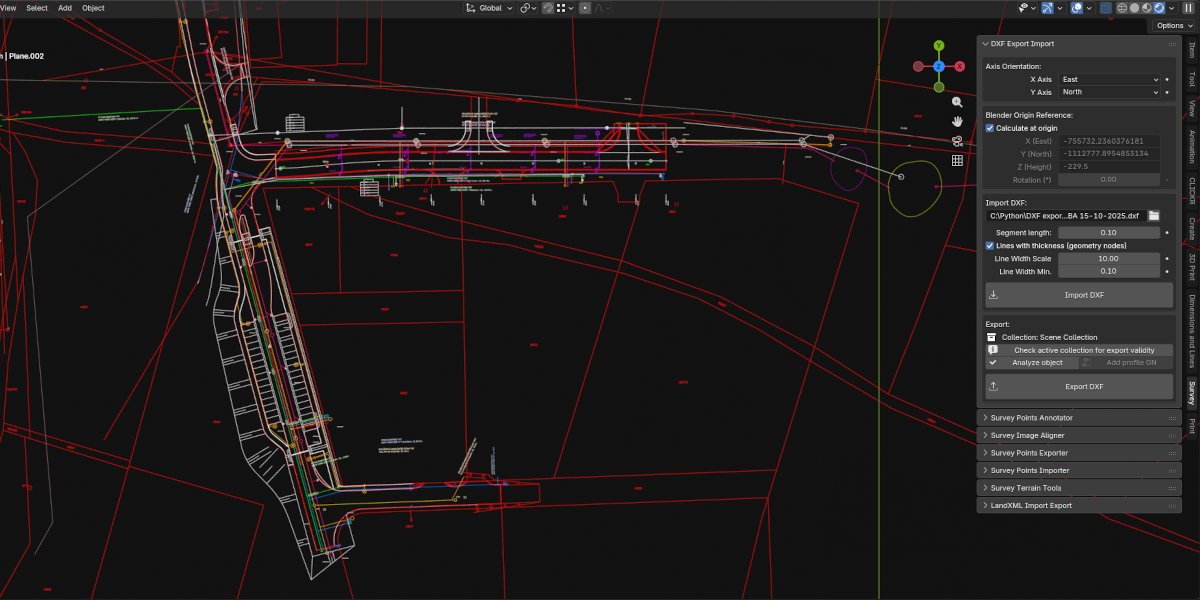1200x600 pixels.
Task: Click snap target grid icon
Action: (561, 8)
